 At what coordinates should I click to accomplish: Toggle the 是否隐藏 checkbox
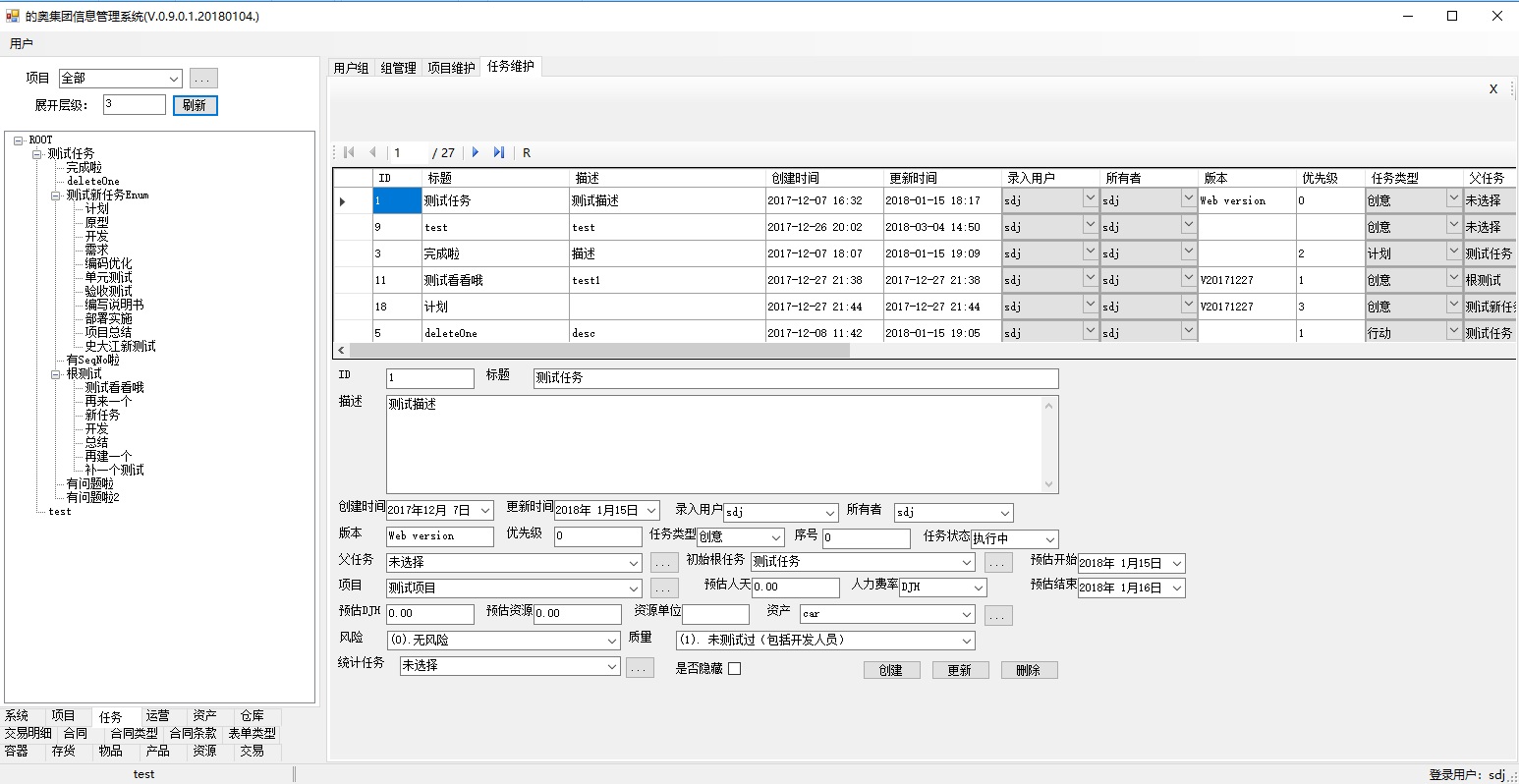[734, 669]
